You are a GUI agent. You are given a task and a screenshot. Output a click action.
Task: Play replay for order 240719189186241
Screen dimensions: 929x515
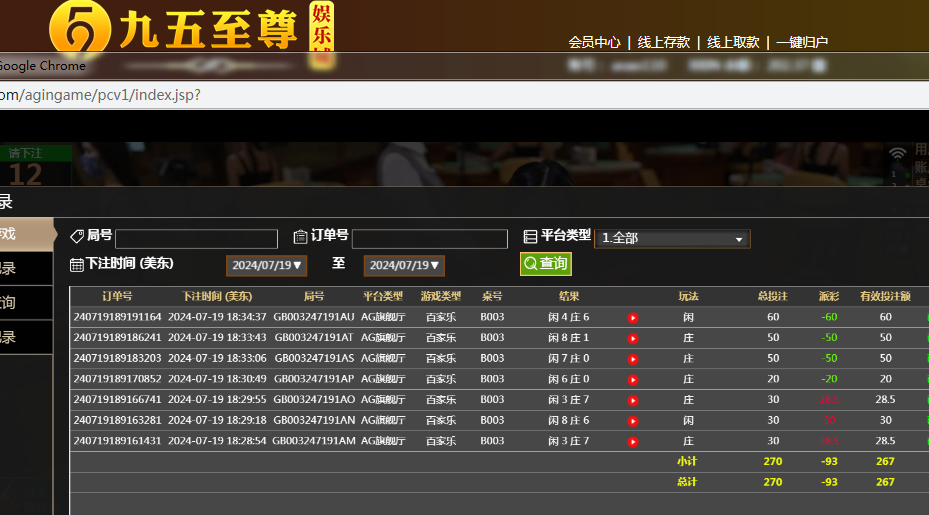point(632,339)
